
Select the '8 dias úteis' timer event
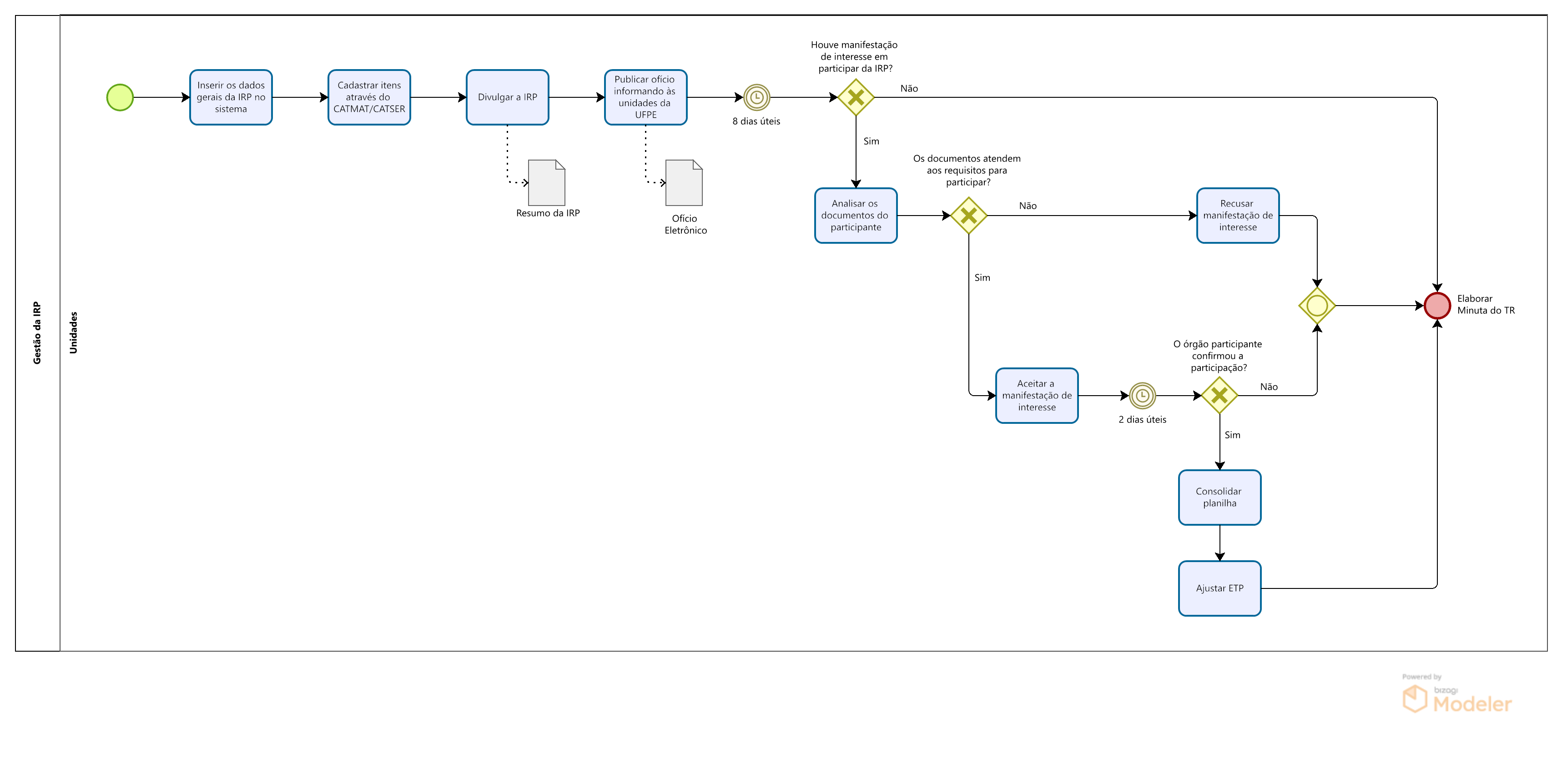tap(756, 98)
